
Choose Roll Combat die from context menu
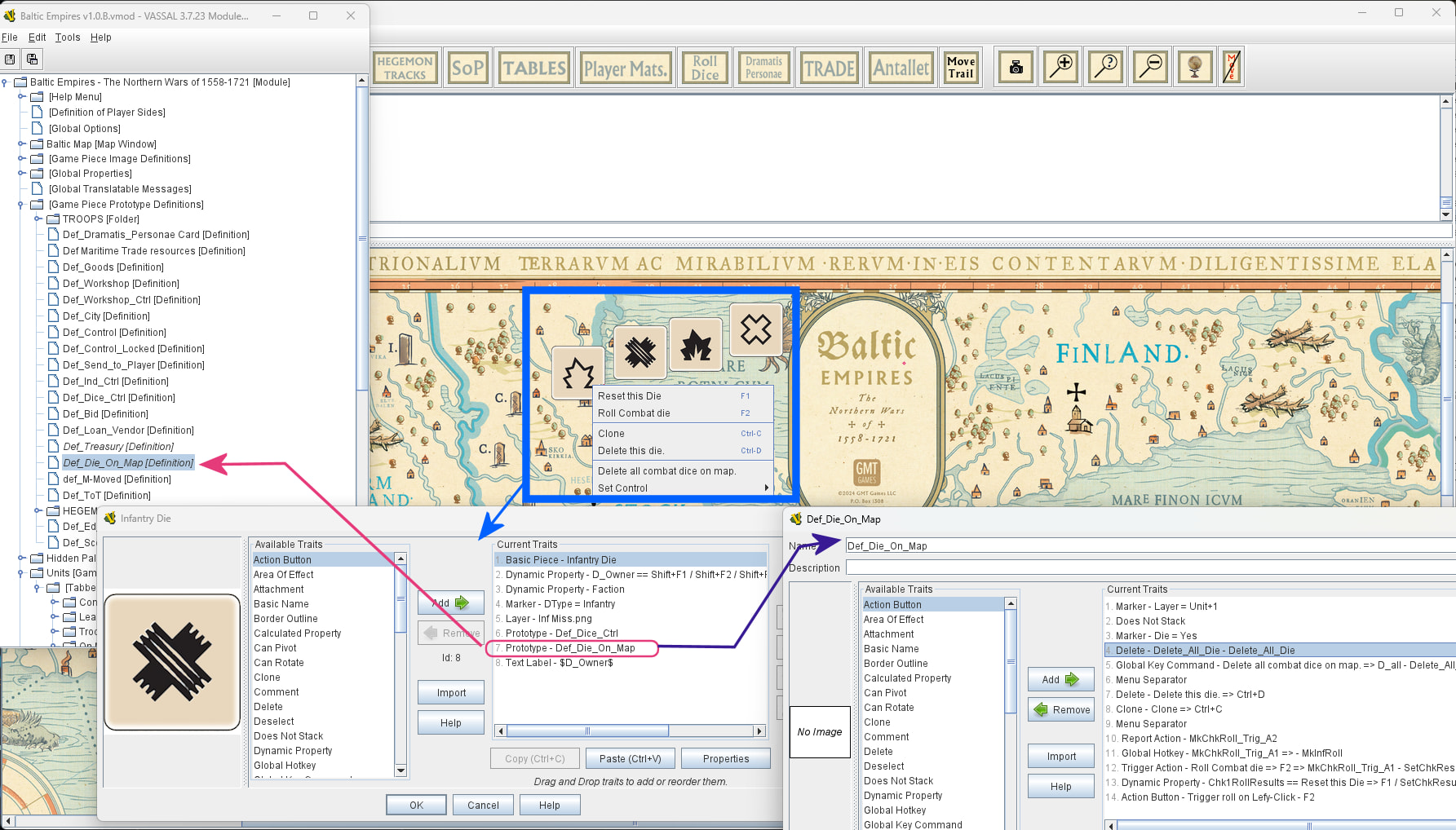coord(683,413)
